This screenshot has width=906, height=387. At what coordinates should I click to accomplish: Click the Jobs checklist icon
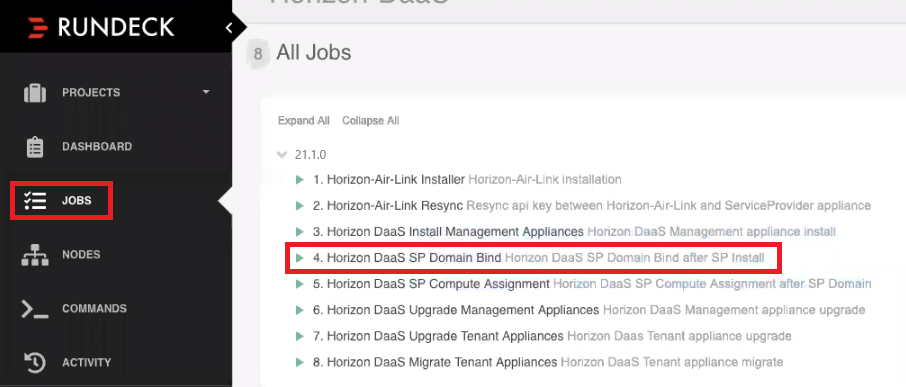35,200
